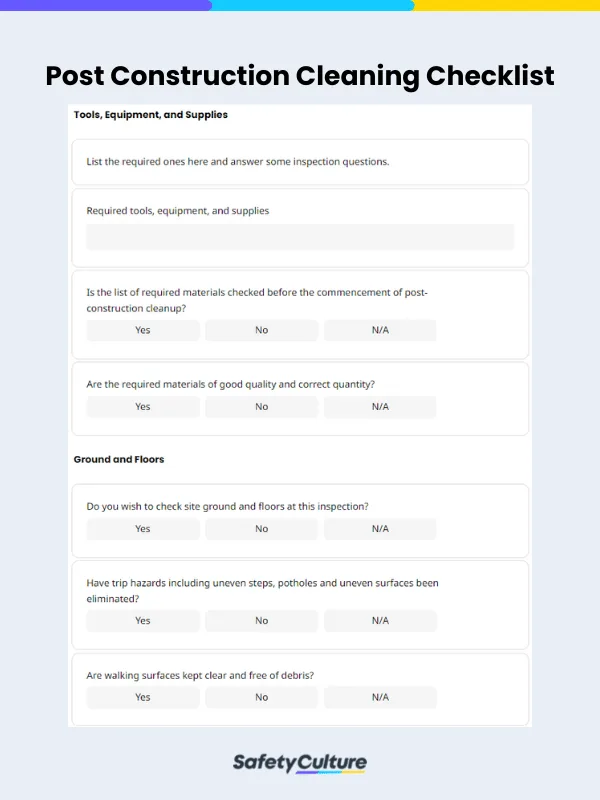Pick Yes for walking surfaces kept clear
This screenshot has width=600, height=800.
(x=143, y=697)
